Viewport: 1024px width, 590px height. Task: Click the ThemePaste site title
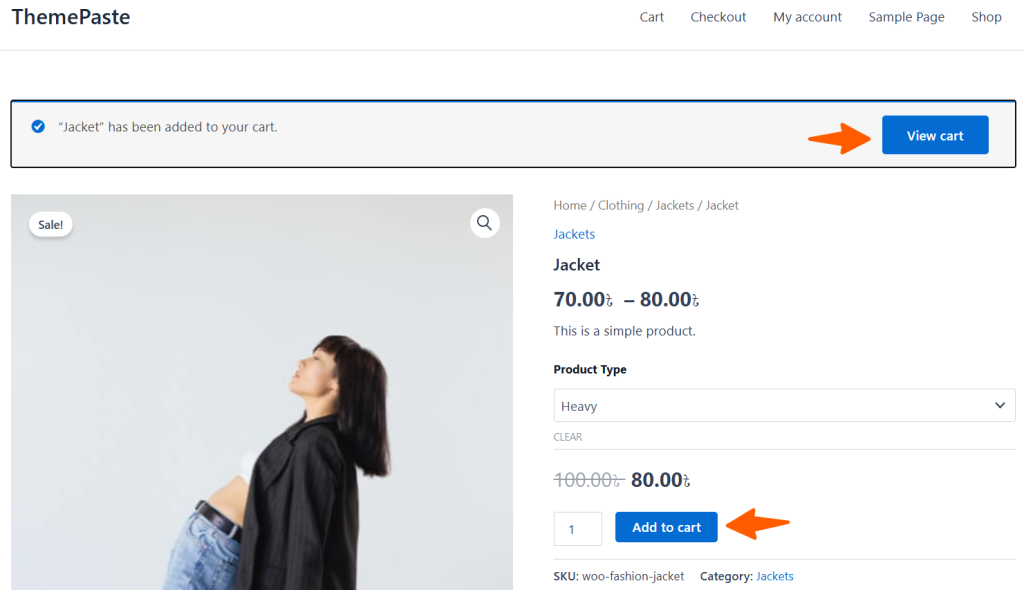(x=71, y=17)
